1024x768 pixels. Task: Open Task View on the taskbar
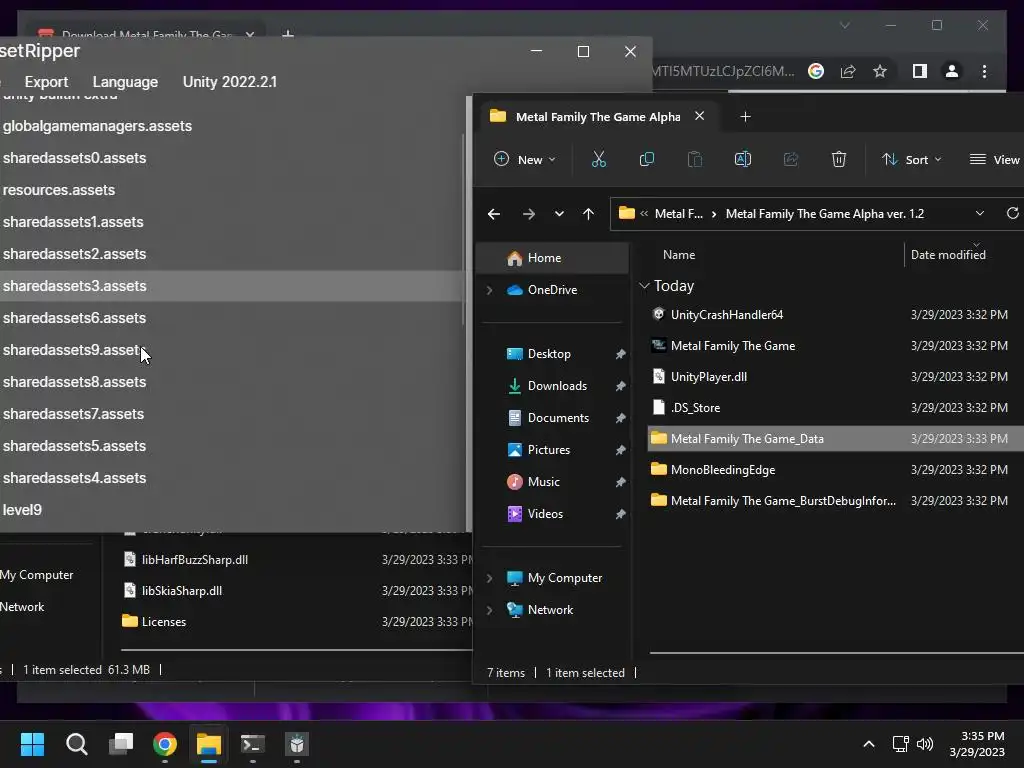point(121,744)
